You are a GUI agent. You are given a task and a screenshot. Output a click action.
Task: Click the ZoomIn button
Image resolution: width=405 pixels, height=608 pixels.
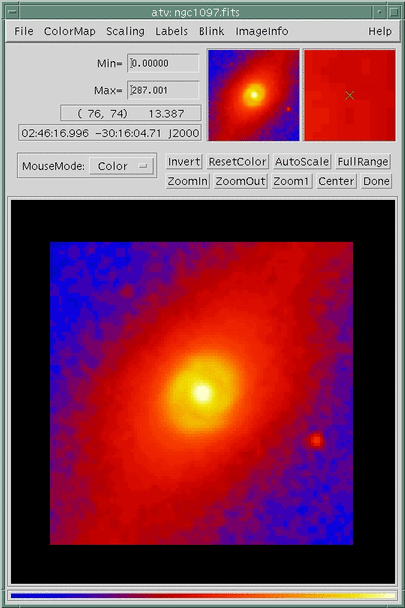click(187, 181)
